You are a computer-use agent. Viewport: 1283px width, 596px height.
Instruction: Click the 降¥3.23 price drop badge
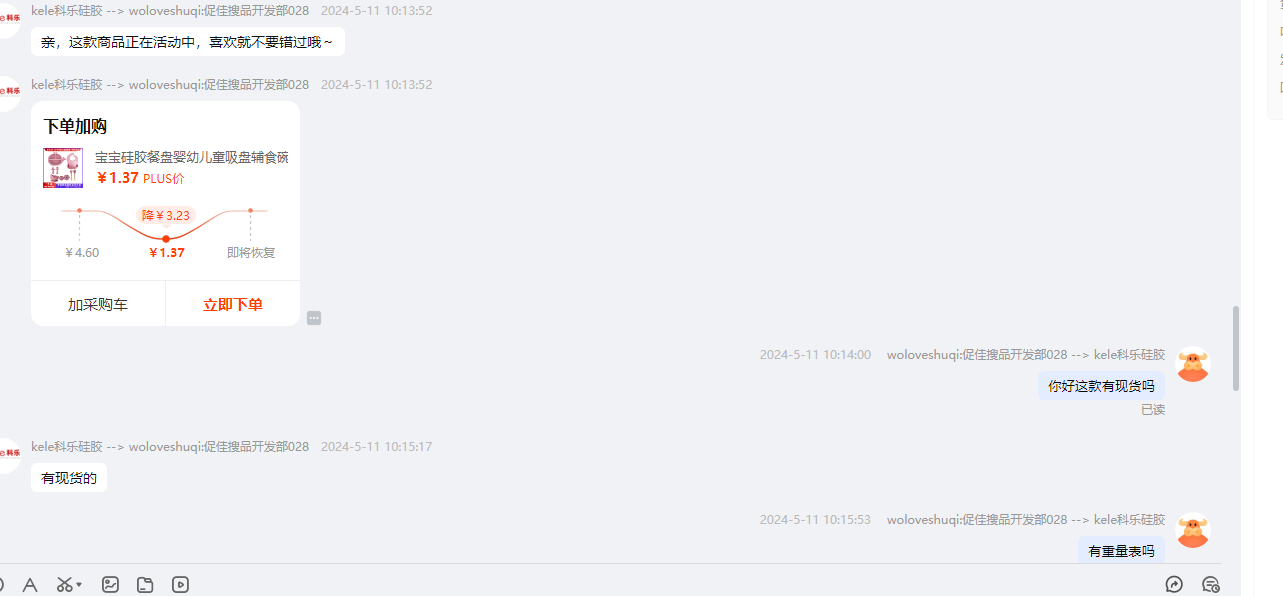(166, 215)
